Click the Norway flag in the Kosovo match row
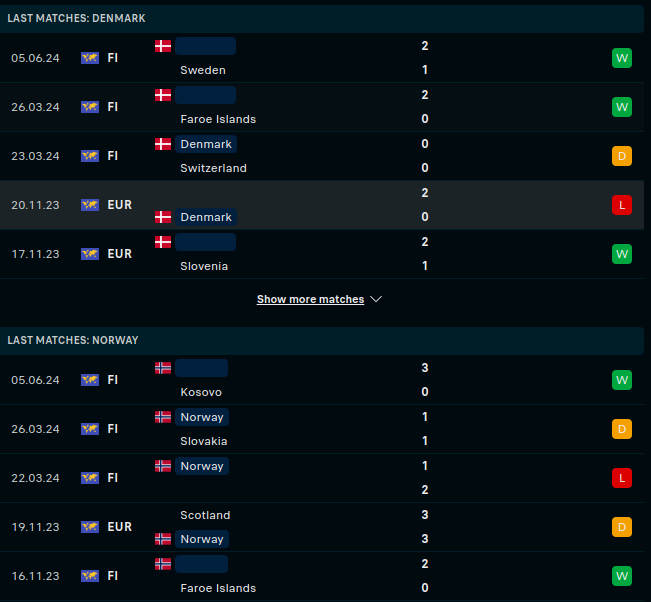This screenshot has width=651, height=602. click(163, 368)
